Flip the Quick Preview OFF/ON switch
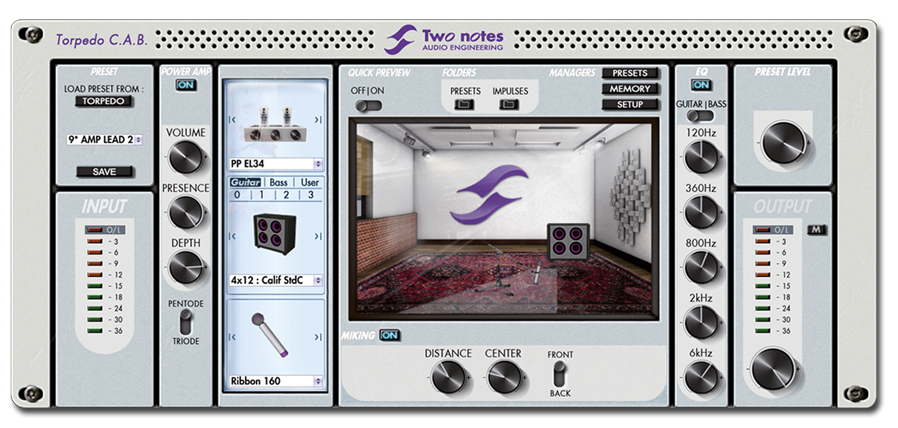 coord(368,105)
